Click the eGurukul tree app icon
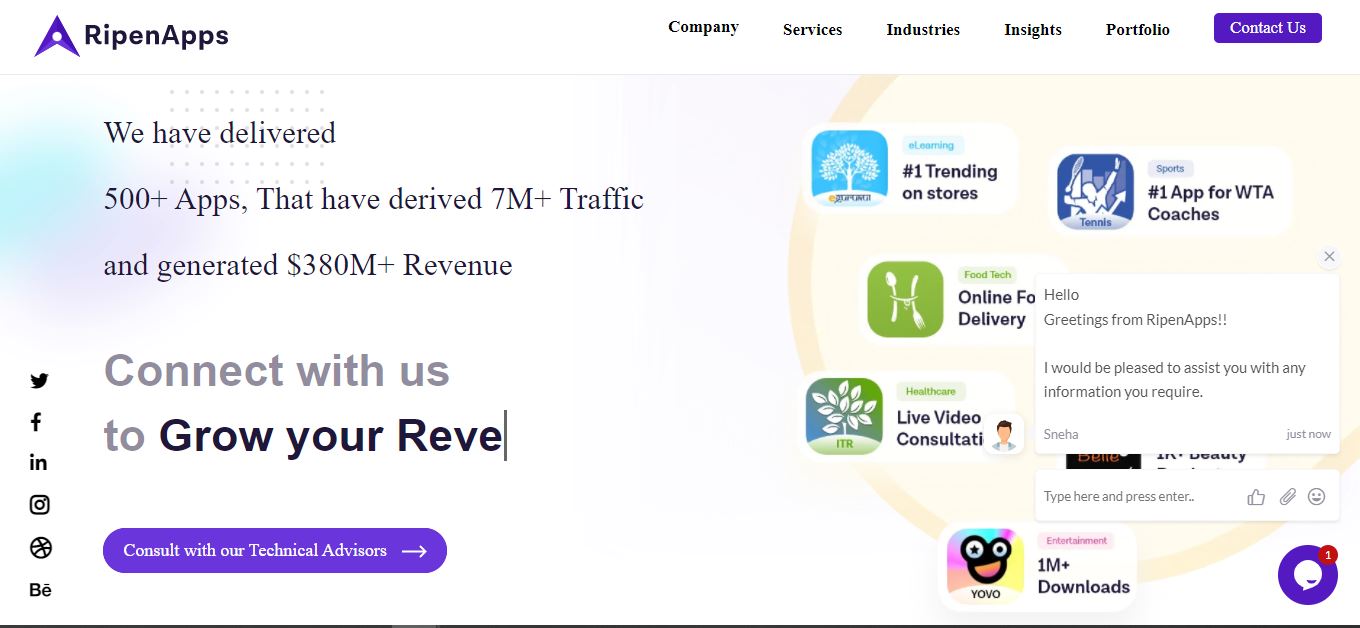The height and width of the screenshot is (628, 1360). coord(850,169)
